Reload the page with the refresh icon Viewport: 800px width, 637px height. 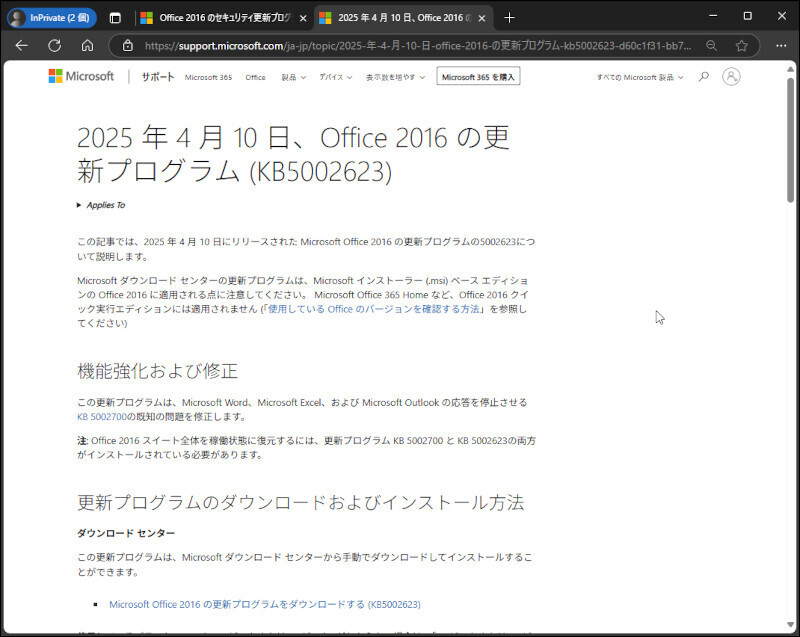[x=55, y=45]
